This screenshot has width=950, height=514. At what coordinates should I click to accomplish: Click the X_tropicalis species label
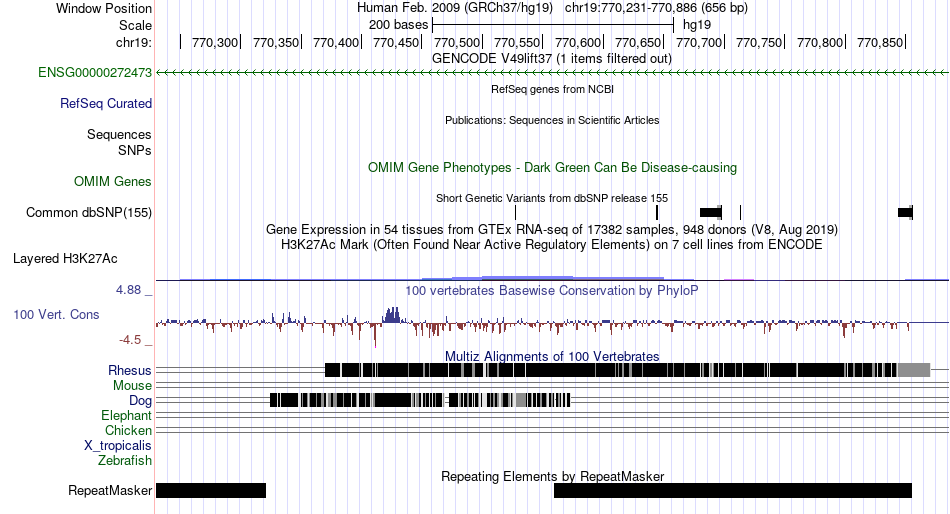coord(118,446)
